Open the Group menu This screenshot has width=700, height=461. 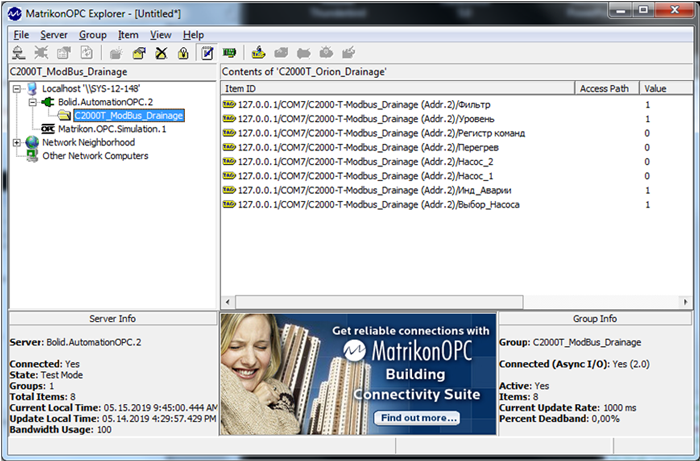pyautogui.click(x=92, y=35)
